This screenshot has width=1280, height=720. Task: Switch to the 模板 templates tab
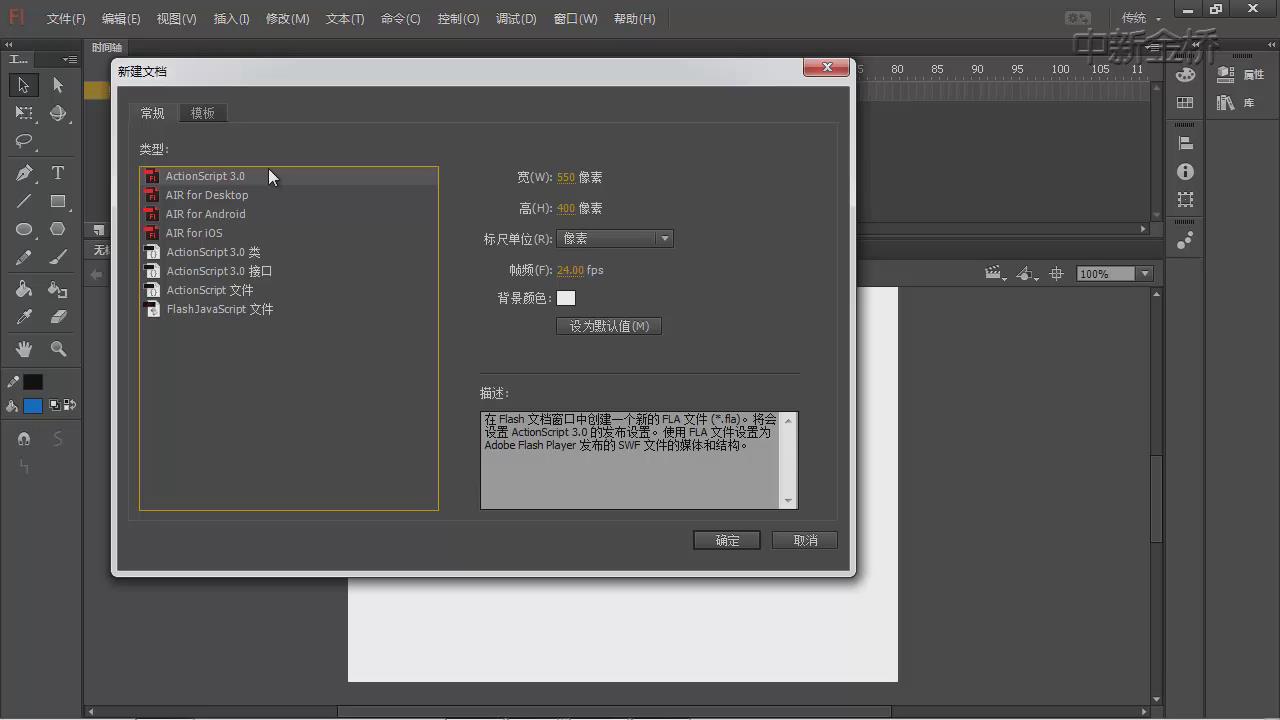point(203,113)
